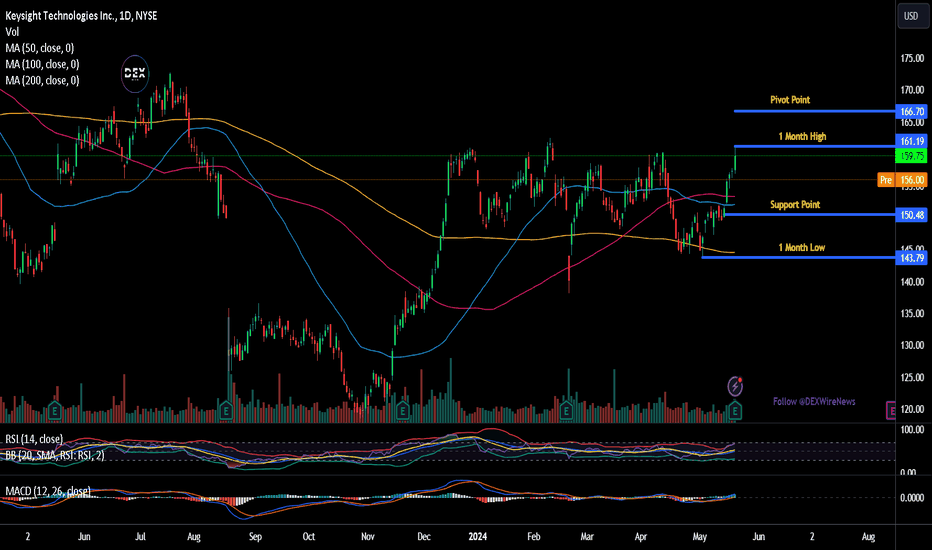Click the 161.19 price label
The height and width of the screenshot is (550, 932).
[912, 142]
